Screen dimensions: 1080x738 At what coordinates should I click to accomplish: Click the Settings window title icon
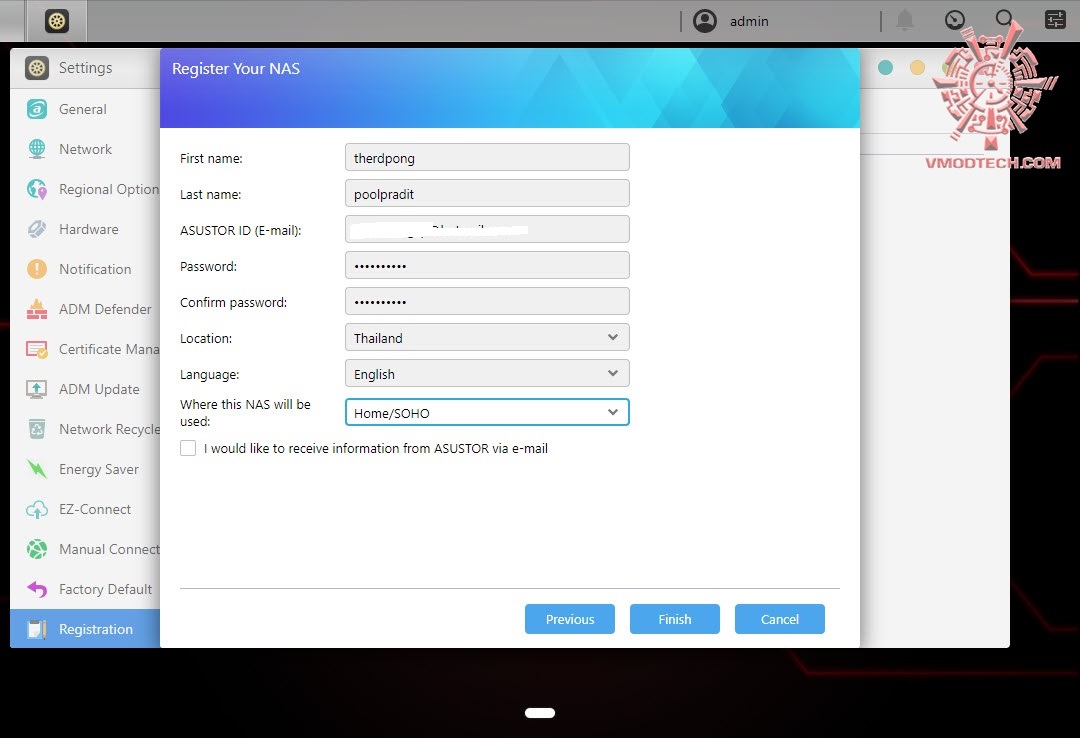tap(37, 68)
